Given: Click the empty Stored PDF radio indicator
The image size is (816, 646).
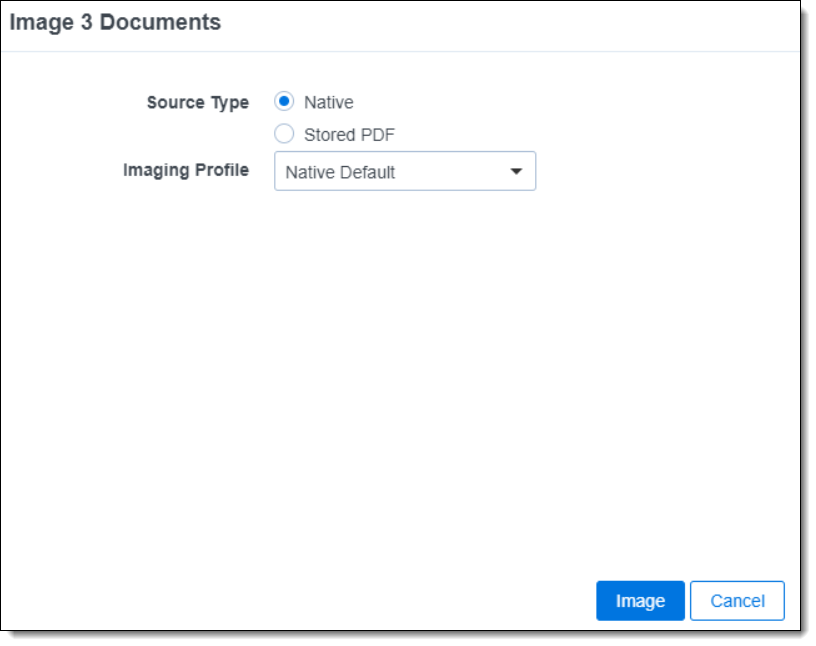Looking at the screenshot, I should pyautogui.click(x=284, y=133).
